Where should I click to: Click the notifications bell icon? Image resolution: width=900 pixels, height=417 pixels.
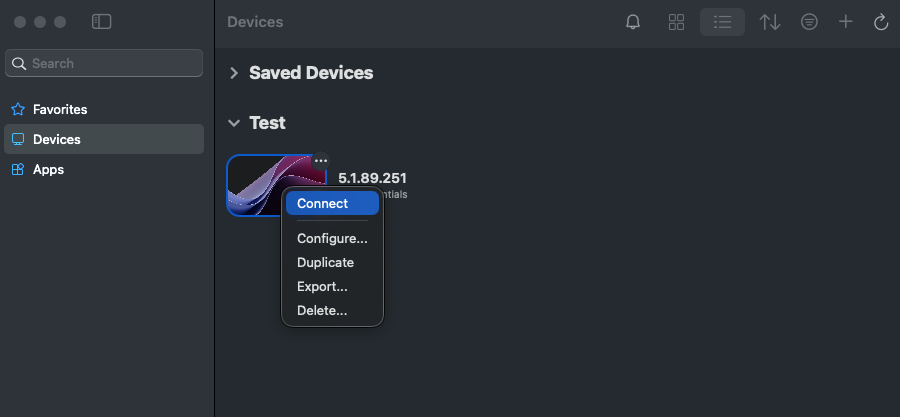[633, 22]
